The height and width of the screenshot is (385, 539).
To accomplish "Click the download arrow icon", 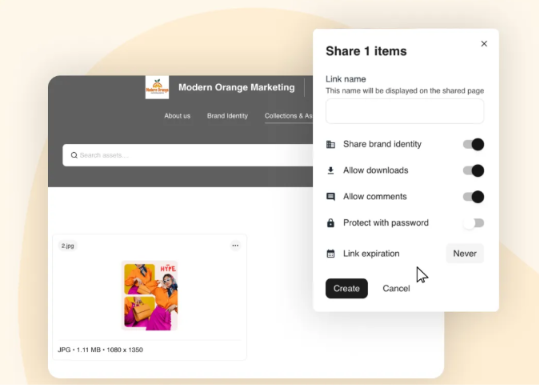I will point(330,170).
